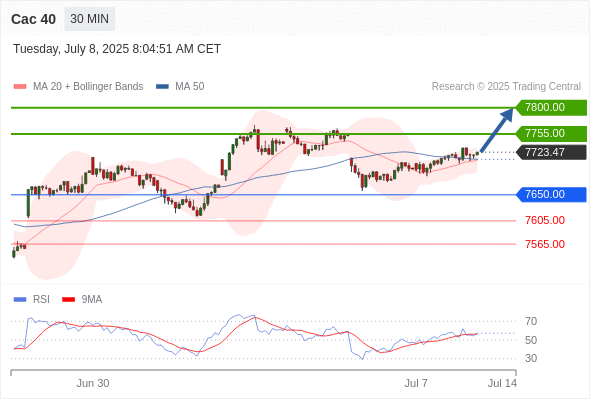
Task: Toggle the MA 20 + Bollinger Bands legend
Action: click(x=78, y=87)
